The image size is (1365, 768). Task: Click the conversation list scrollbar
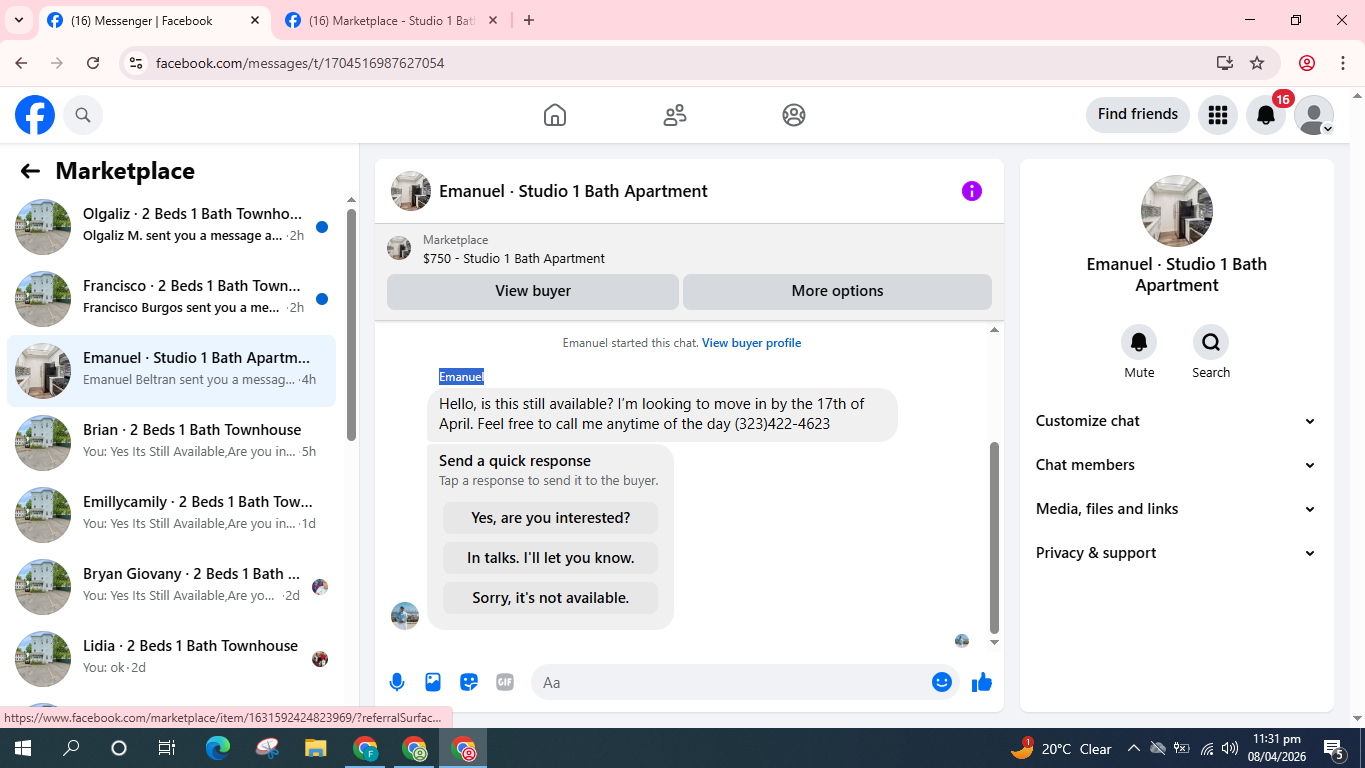click(x=351, y=324)
